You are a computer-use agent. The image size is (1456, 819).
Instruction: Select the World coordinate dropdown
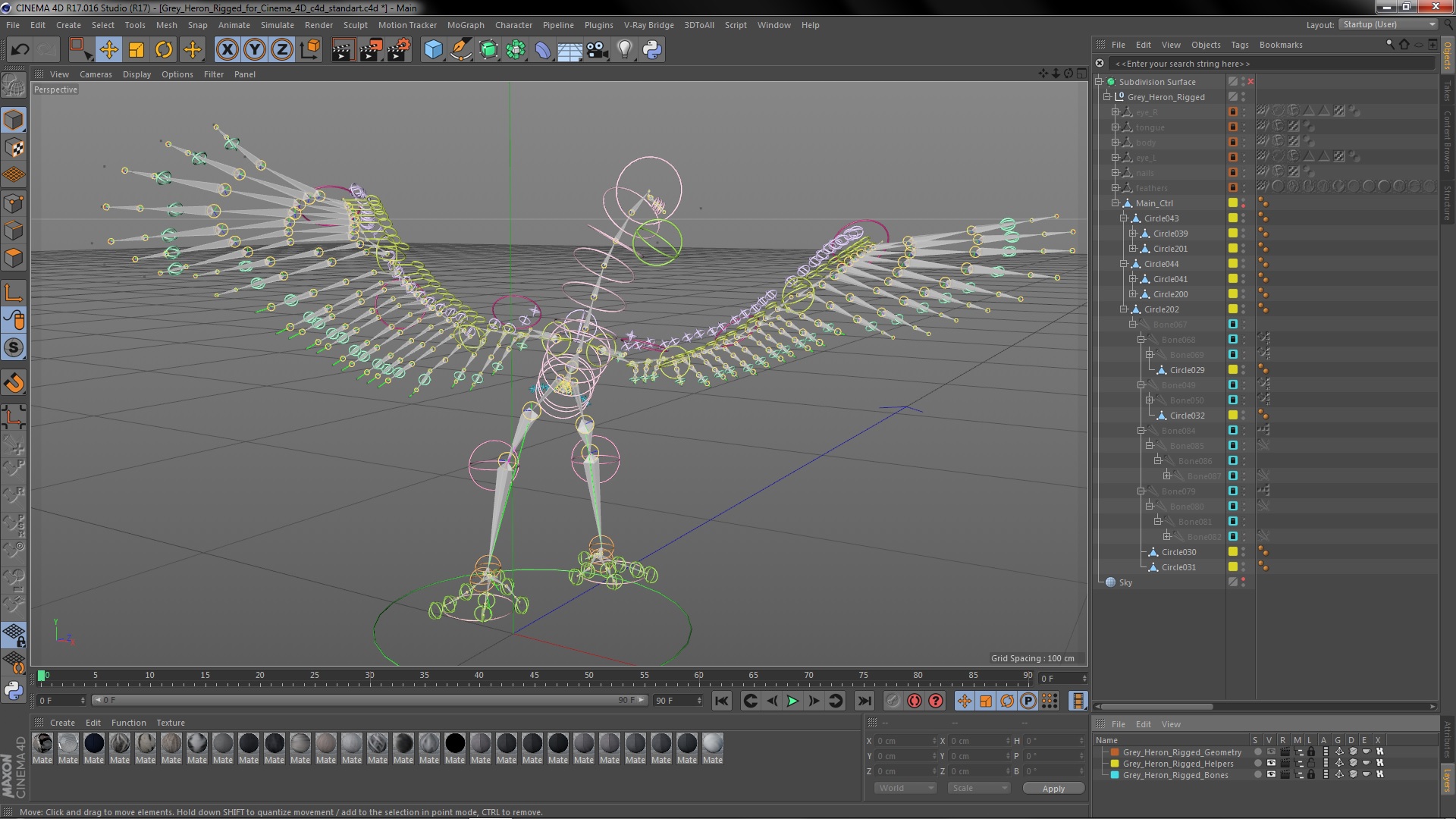click(x=903, y=788)
